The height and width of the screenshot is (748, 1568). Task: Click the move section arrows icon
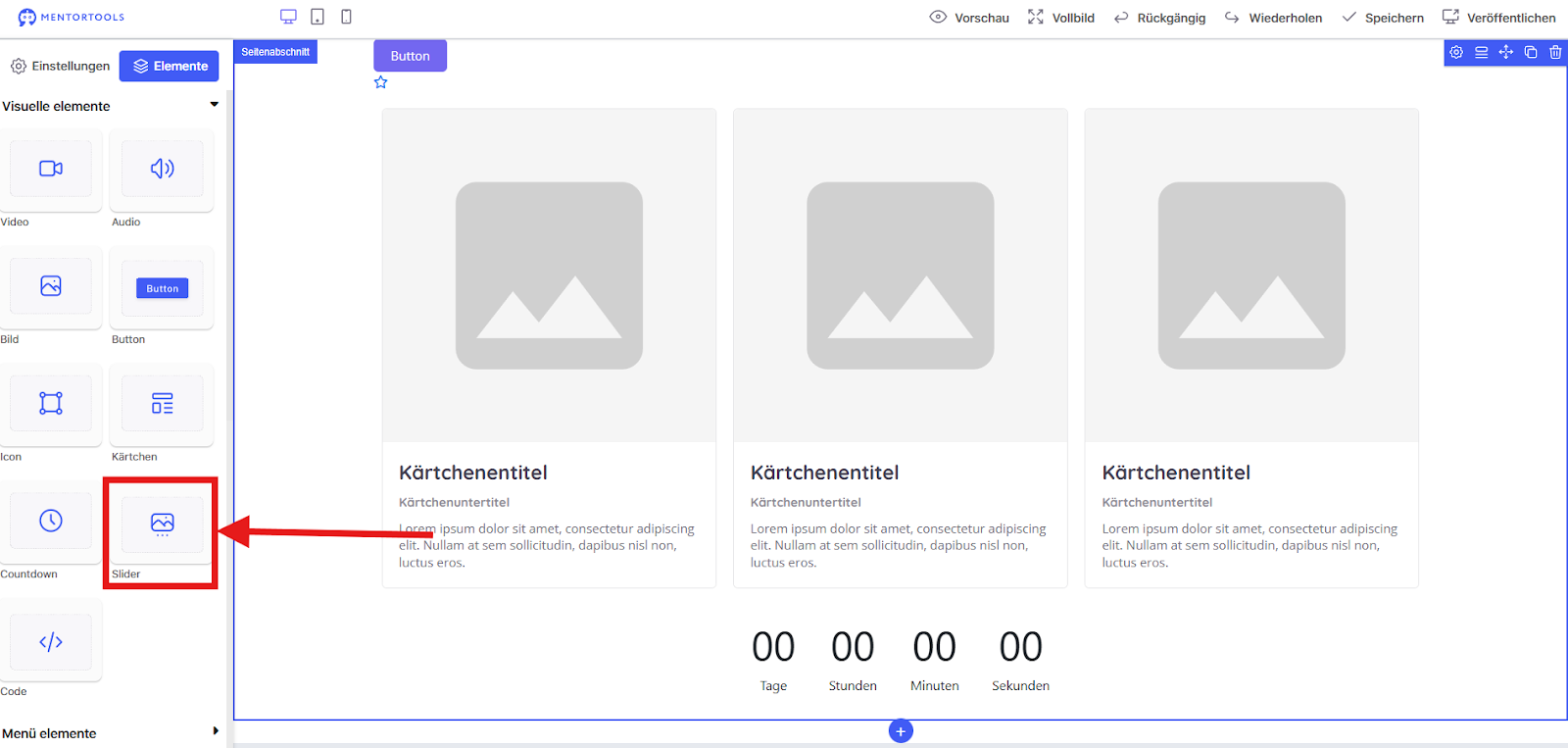click(1505, 52)
